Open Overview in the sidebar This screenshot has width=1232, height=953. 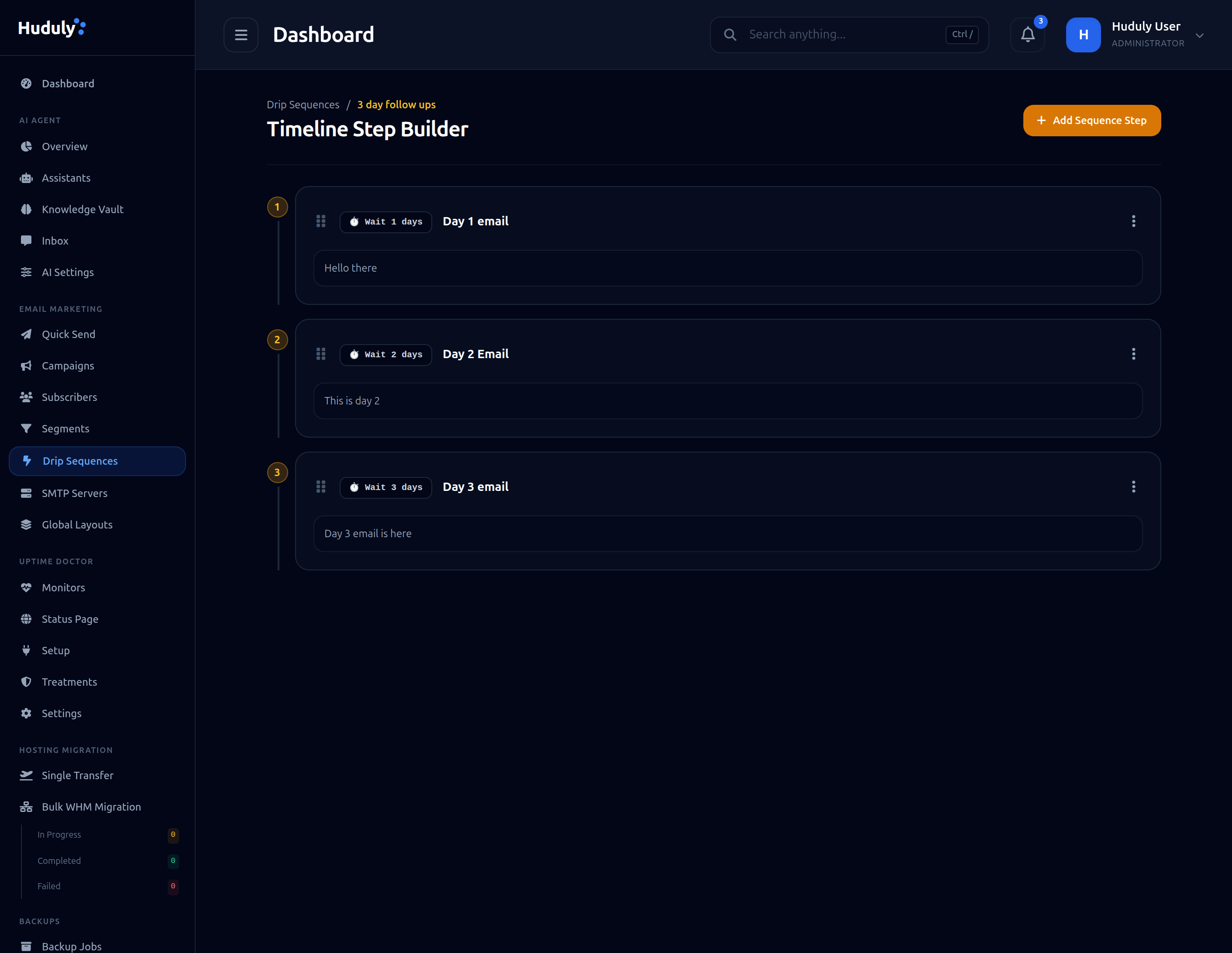click(x=97, y=147)
